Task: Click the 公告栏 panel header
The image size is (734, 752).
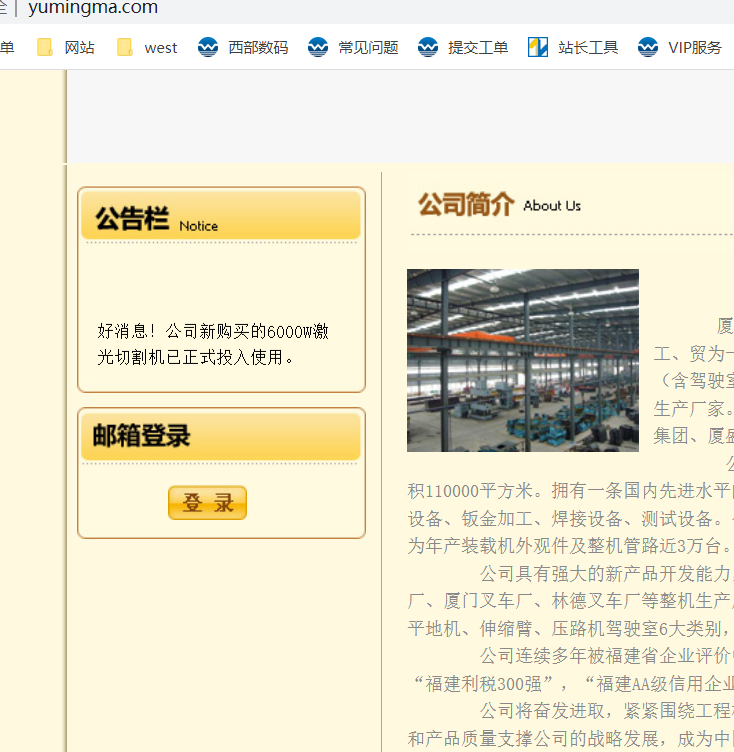Action: (132, 218)
